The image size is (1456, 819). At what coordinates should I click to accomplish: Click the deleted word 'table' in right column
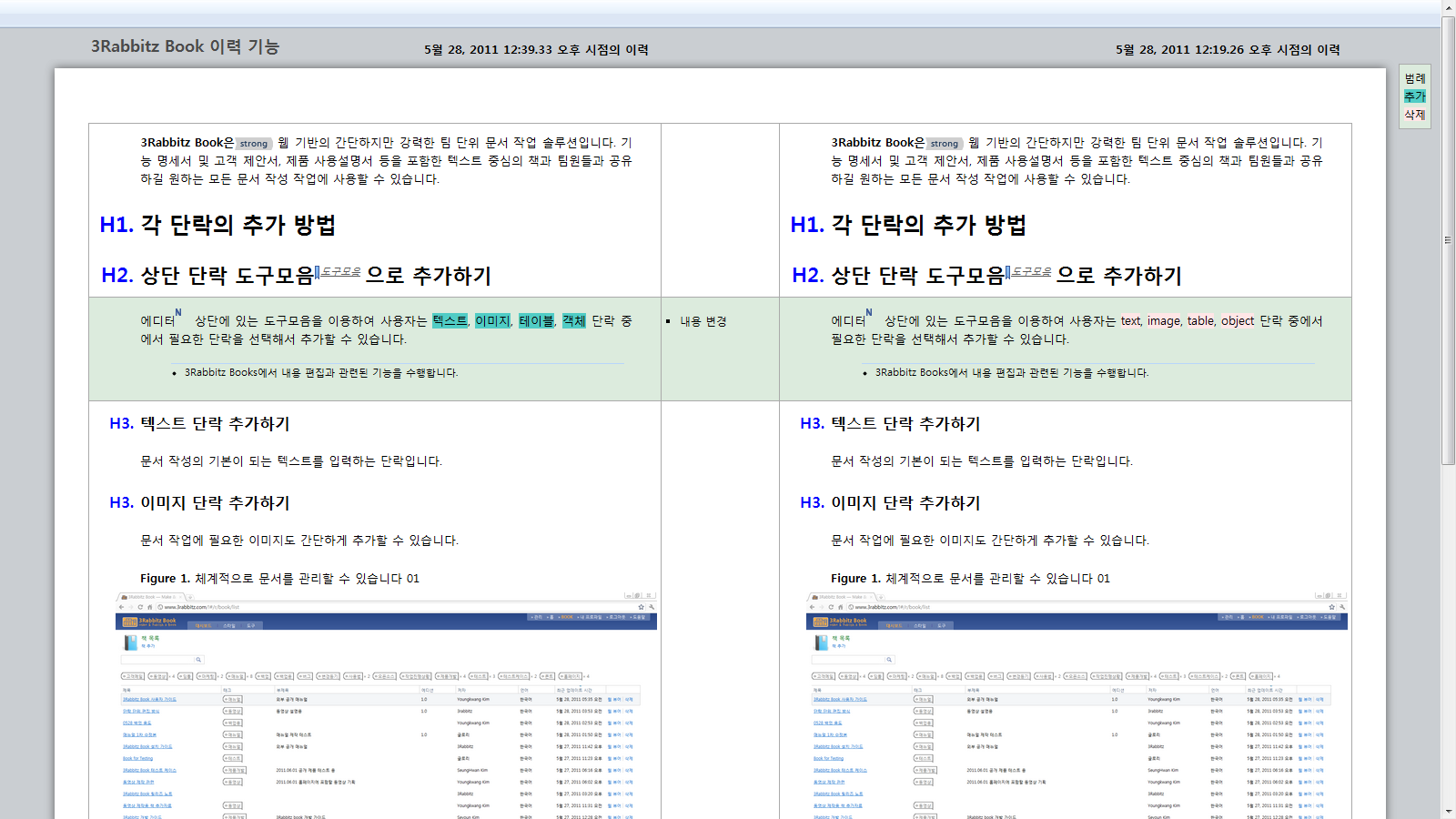[x=1200, y=321]
